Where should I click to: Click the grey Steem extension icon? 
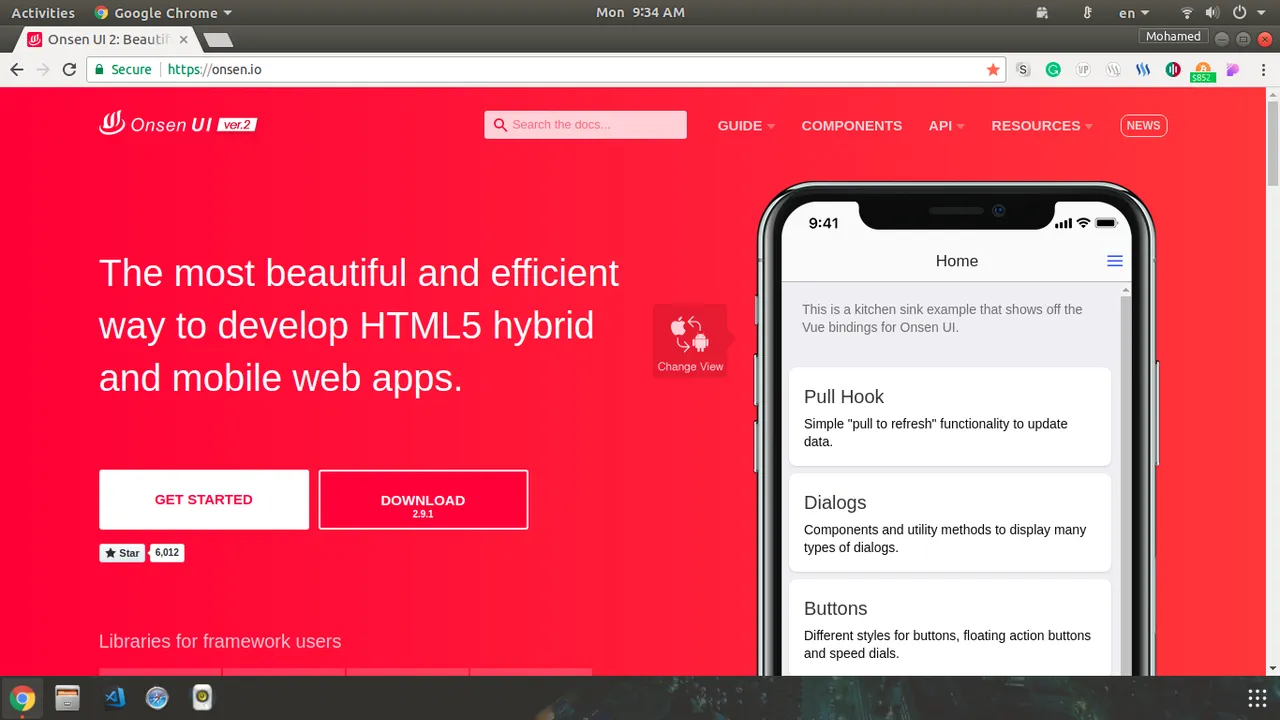(1113, 70)
